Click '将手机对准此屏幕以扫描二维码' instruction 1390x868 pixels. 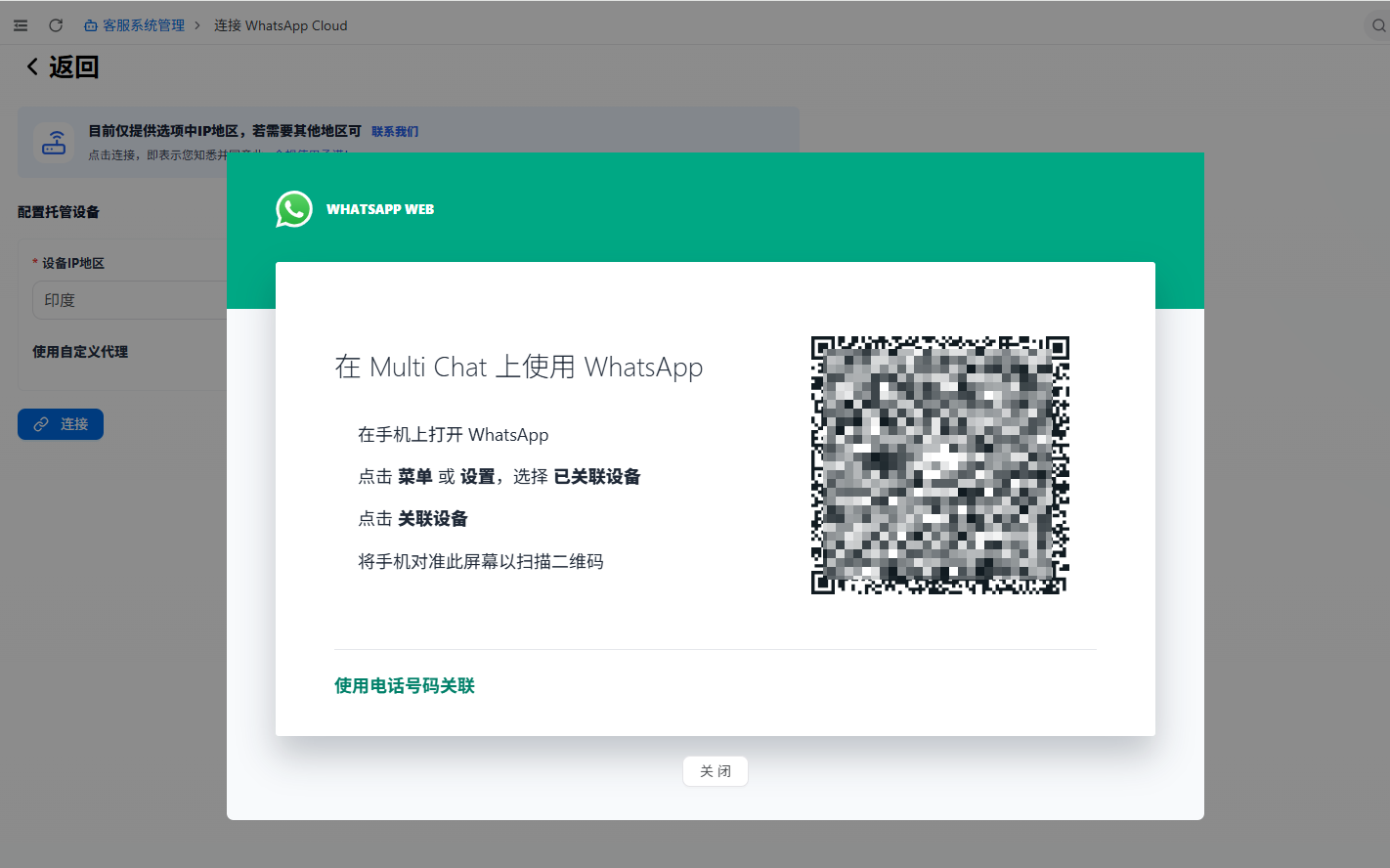[x=481, y=562]
